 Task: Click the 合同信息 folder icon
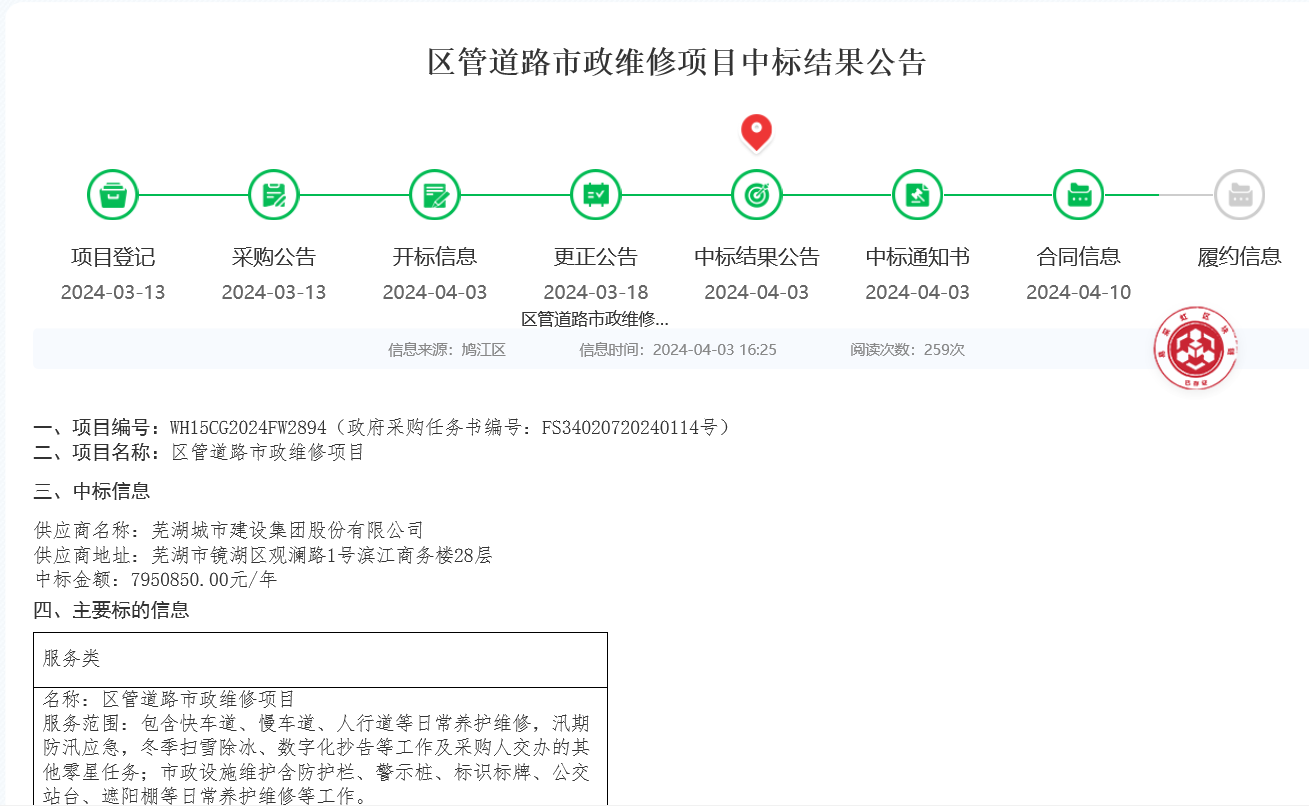(x=1078, y=195)
